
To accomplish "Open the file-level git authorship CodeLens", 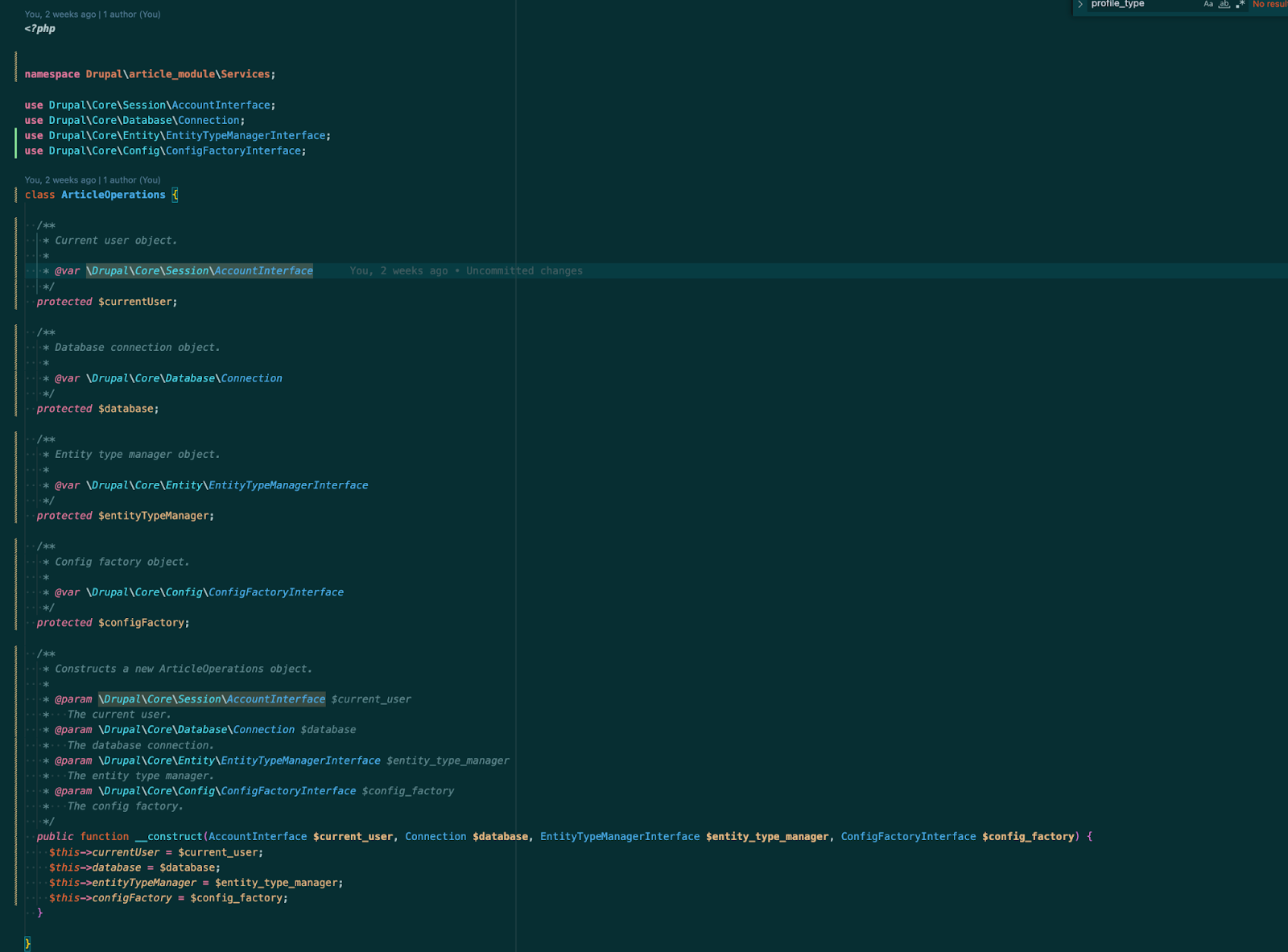I will pos(93,14).
